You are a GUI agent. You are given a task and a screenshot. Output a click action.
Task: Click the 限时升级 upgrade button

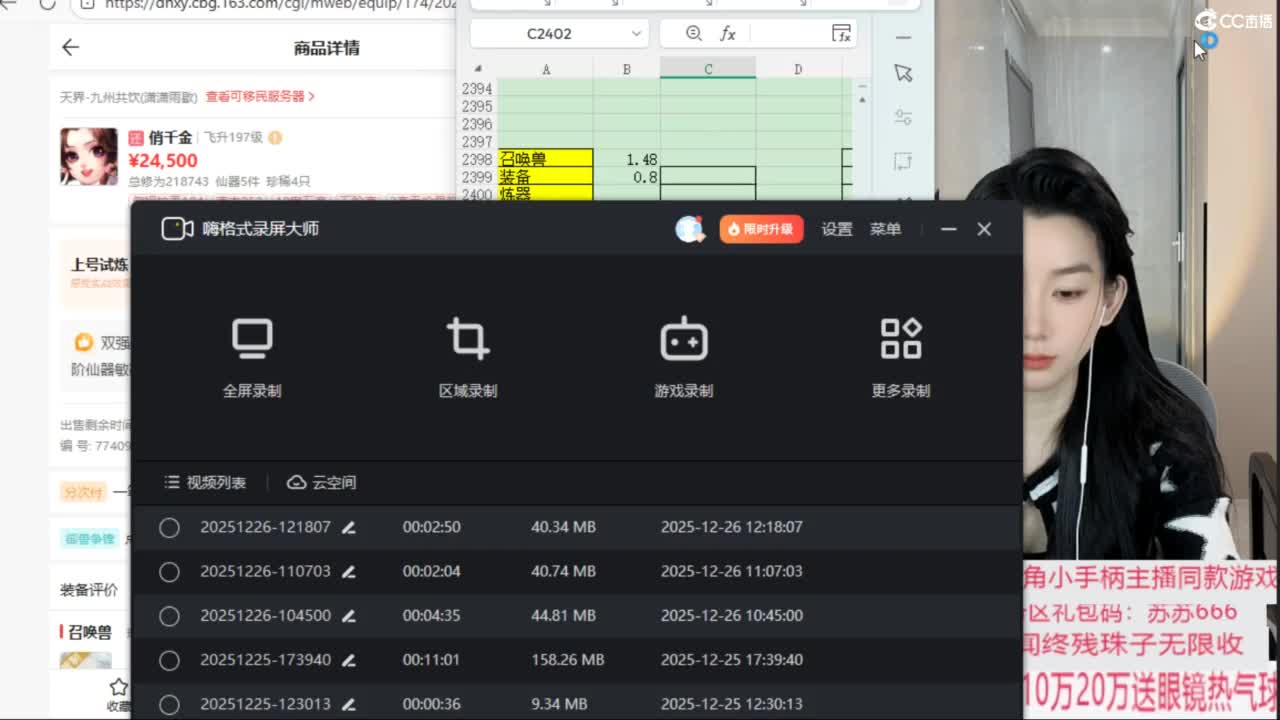(761, 229)
